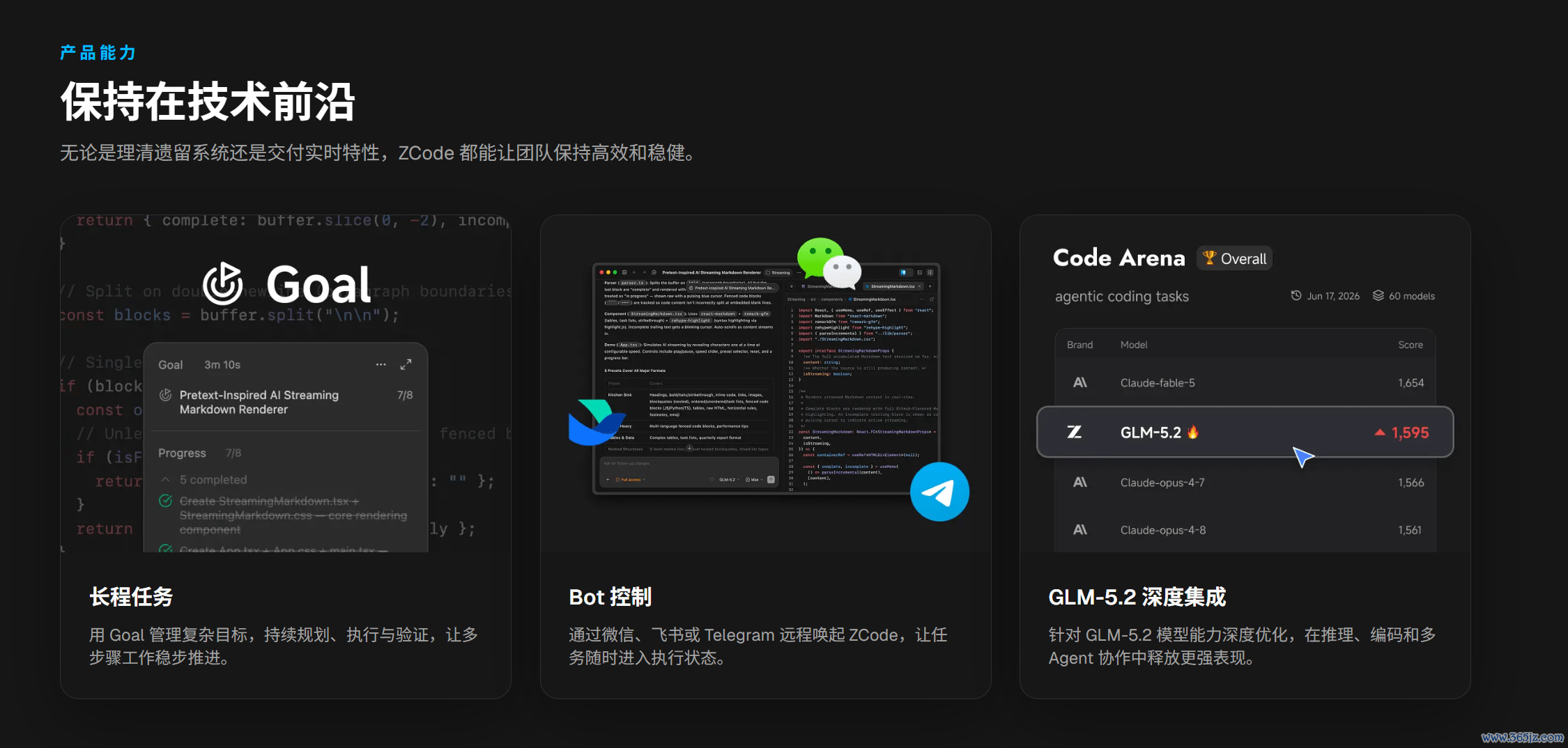Select the highlighted GLM-5.2 leaderboard row
The image size is (1568, 748).
click(x=1245, y=432)
